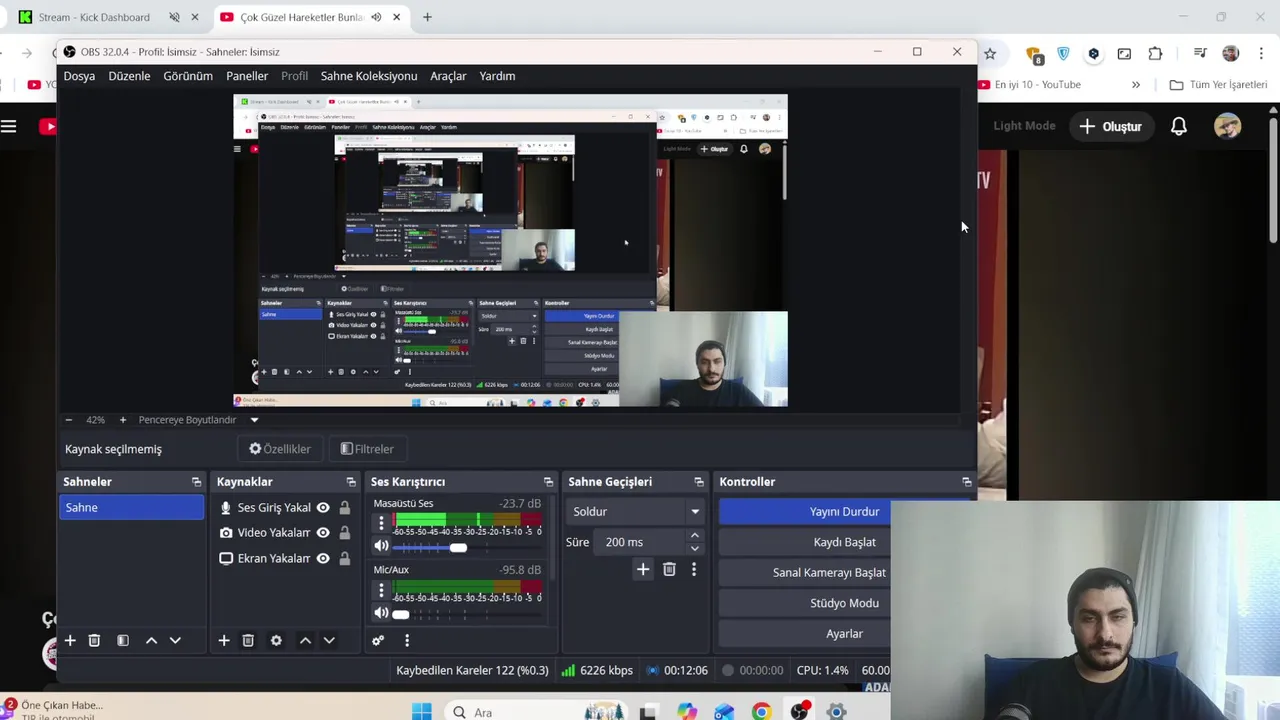Open OBS Studio taskbar icon
Viewport: 1280px width, 720px height.
pos(799,712)
